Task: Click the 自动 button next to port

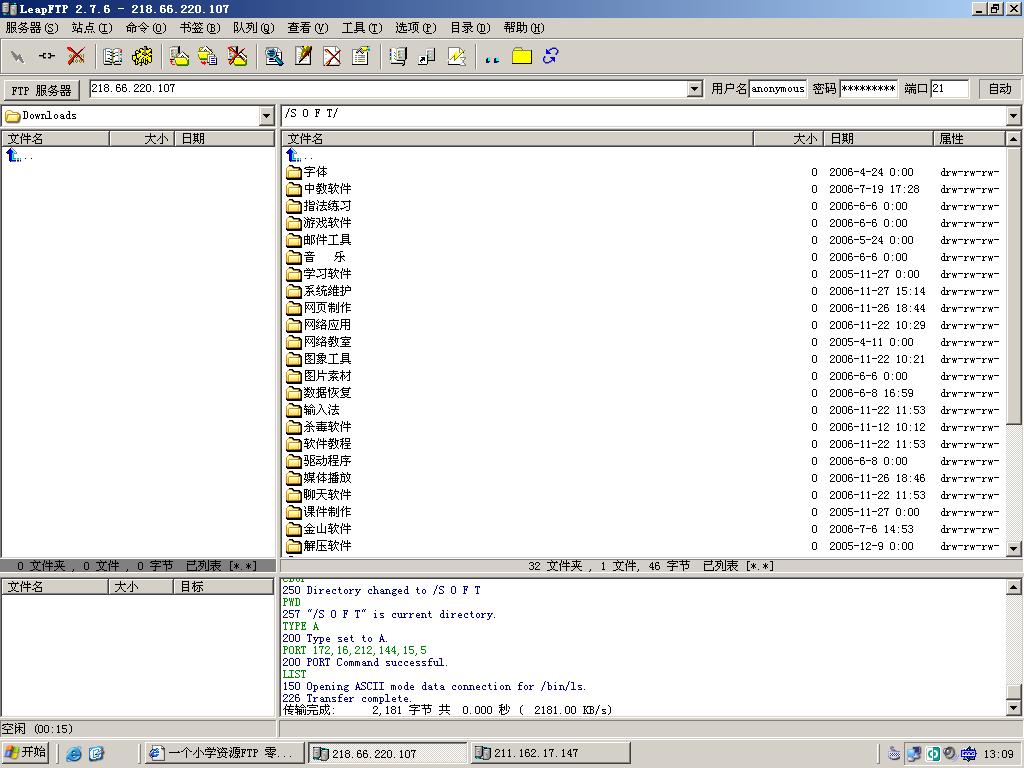Action: pos(1000,89)
